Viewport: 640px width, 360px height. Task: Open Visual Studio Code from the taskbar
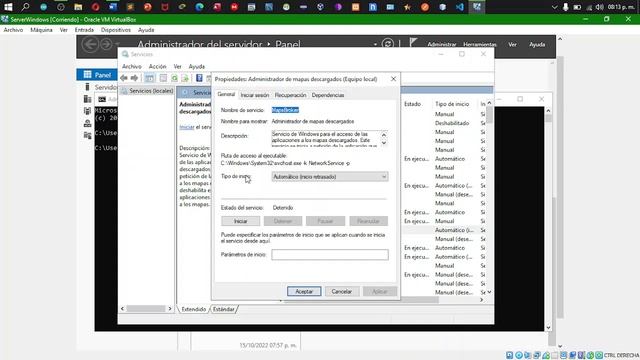coord(460,7)
